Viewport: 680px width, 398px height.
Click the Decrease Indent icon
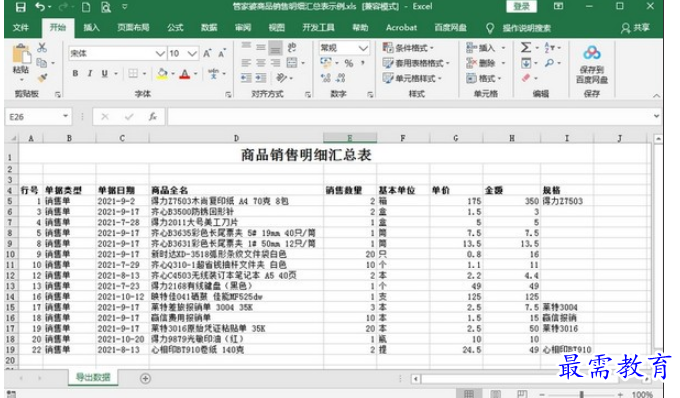pos(246,78)
